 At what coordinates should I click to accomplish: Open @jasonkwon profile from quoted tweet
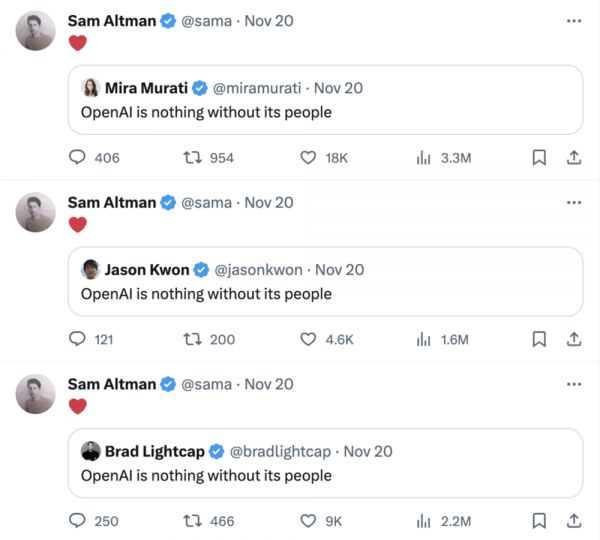point(260,269)
